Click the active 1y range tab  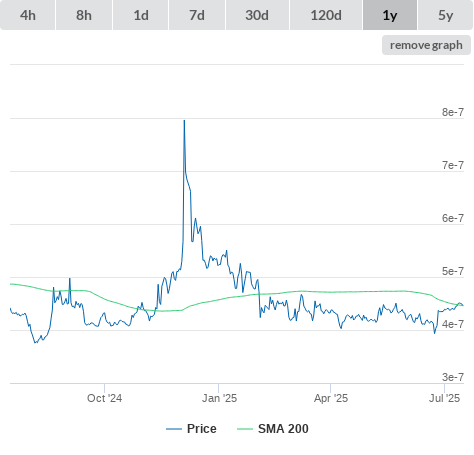click(390, 15)
